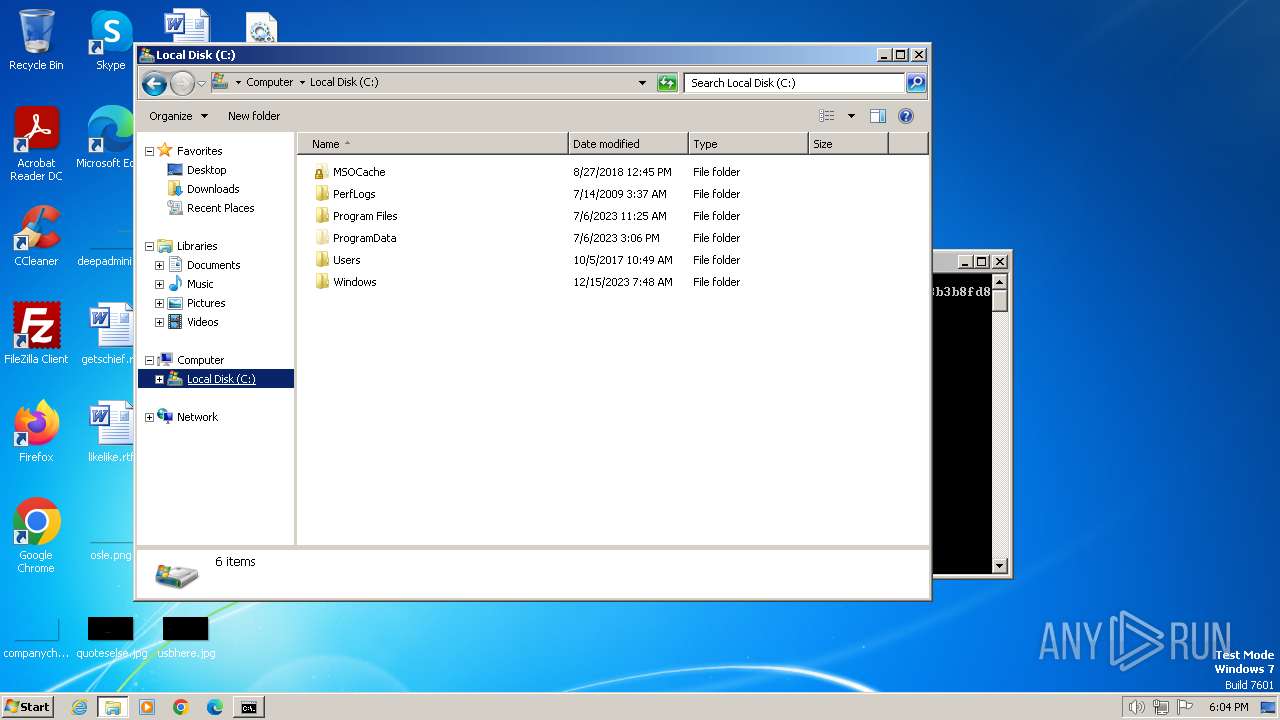Open the Recycle Bin desktop icon
Viewport: 1280px width, 720px height.
[36, 40]
